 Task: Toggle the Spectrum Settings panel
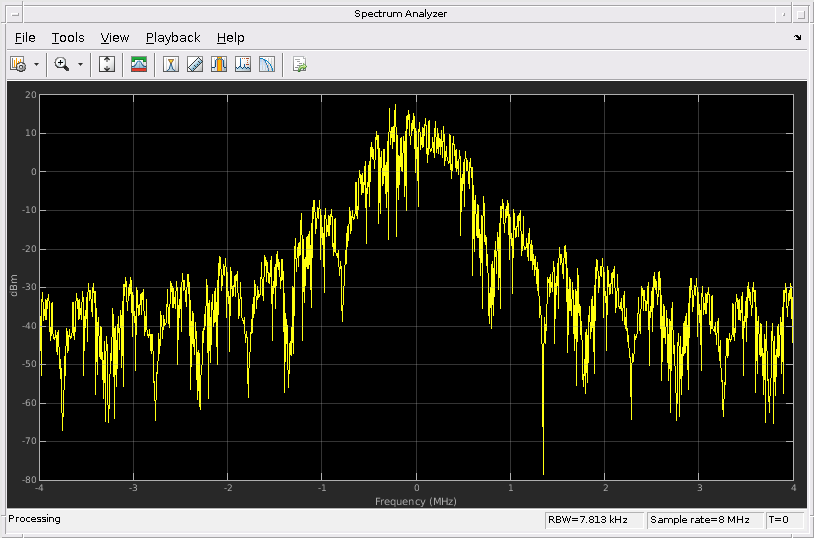tap(139, 64)
